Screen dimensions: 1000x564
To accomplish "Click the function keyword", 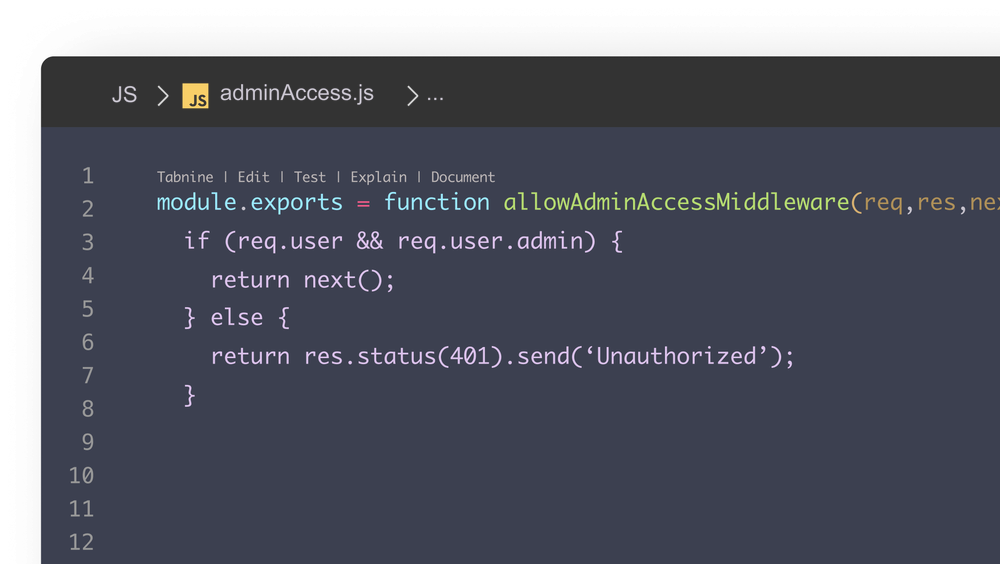I will tap(437, 202).
